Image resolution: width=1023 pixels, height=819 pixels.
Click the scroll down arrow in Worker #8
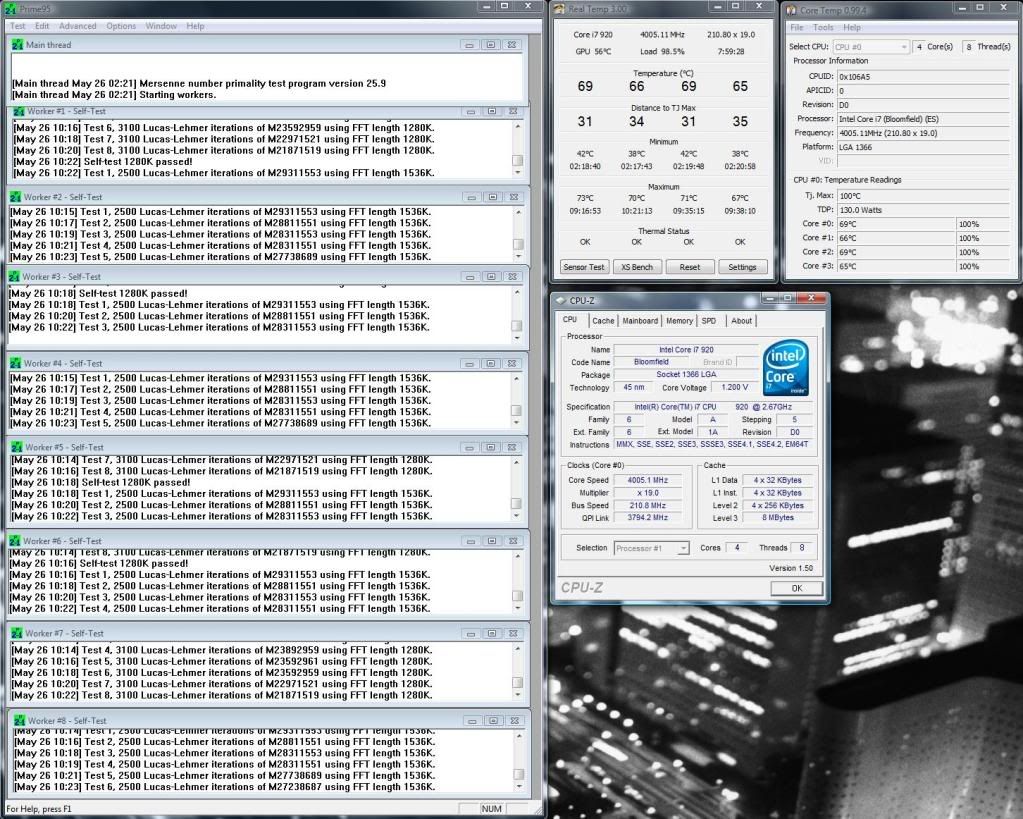point(519,786)
